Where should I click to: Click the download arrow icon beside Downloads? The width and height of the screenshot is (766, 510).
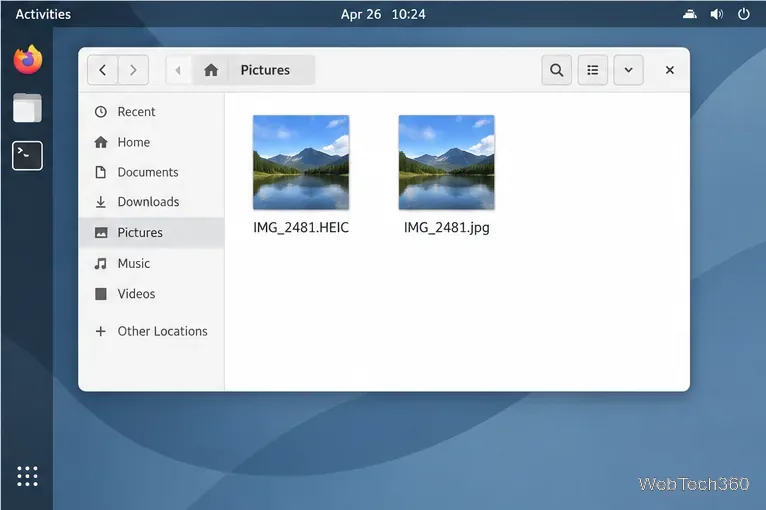(101, 202)
